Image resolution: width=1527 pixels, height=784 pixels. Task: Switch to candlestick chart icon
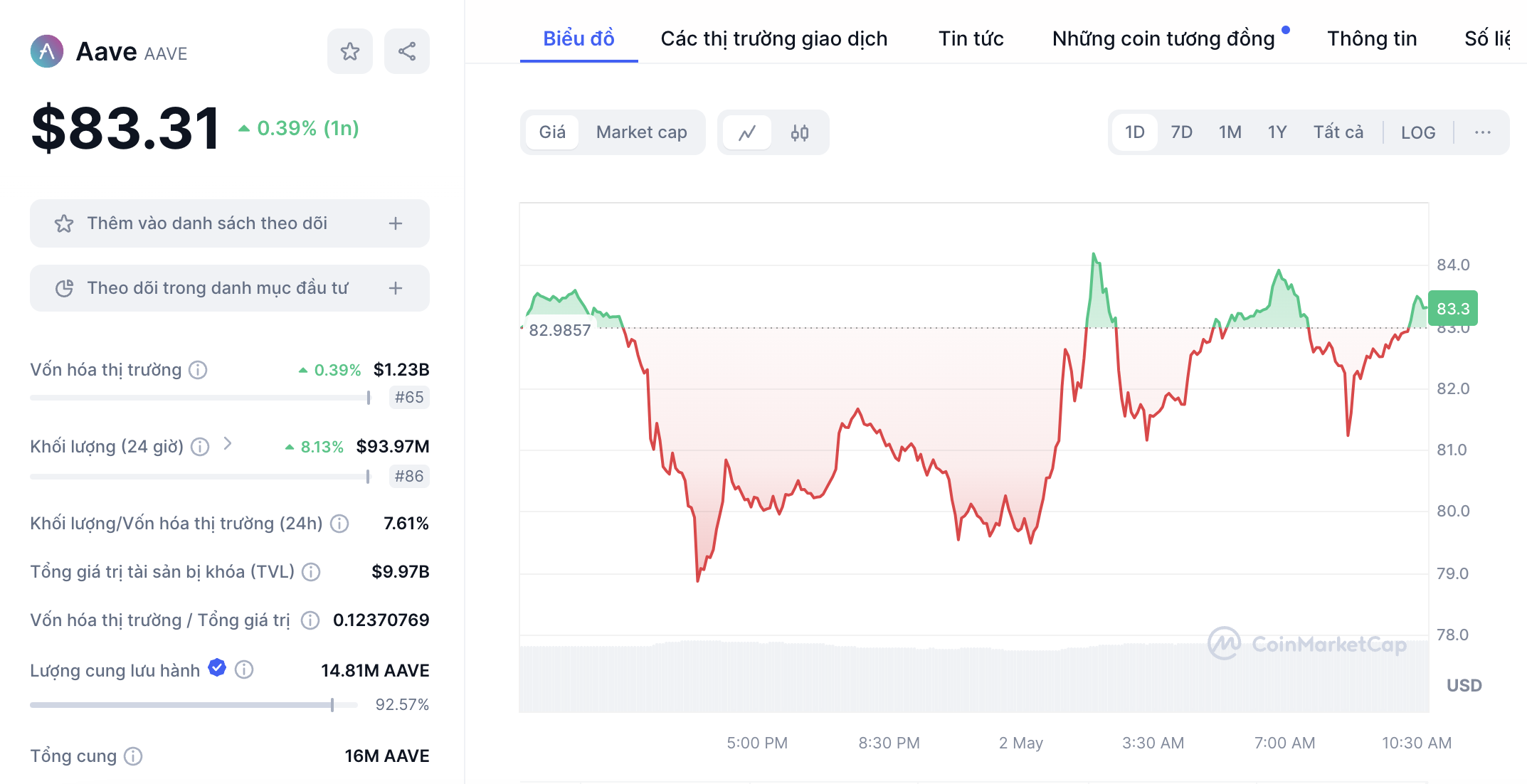[x=800, y=132]
